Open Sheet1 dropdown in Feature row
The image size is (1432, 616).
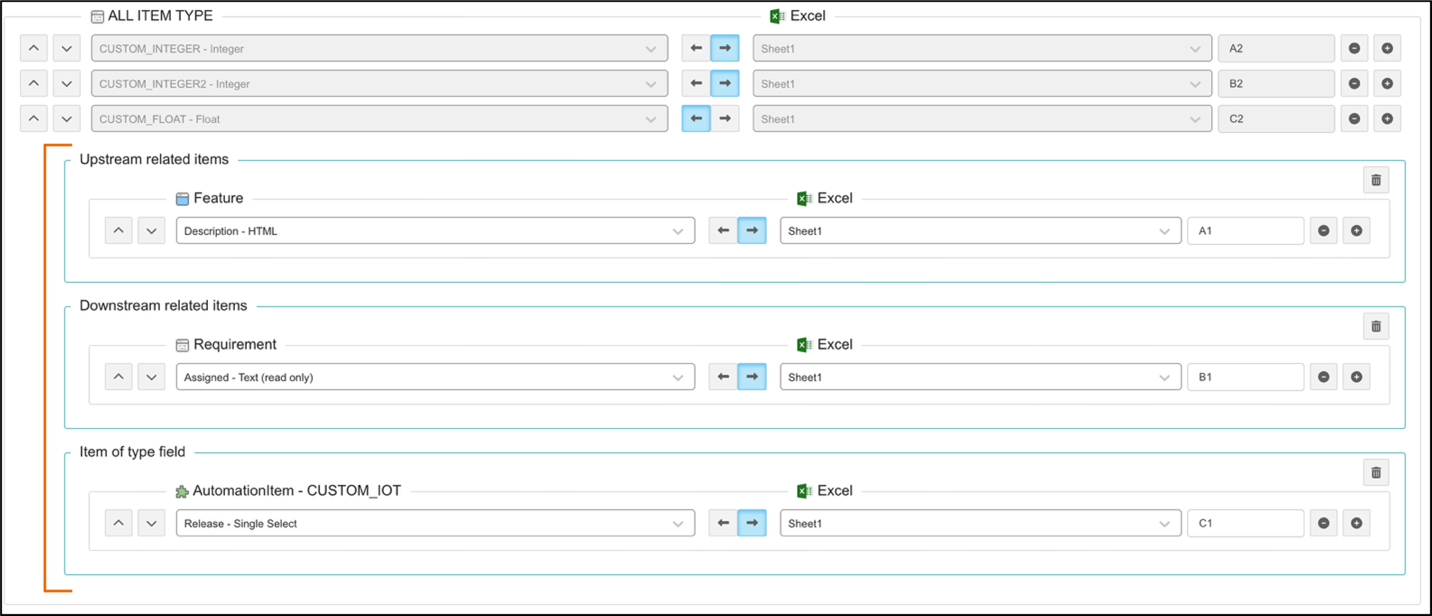click(x=979, y=231)
